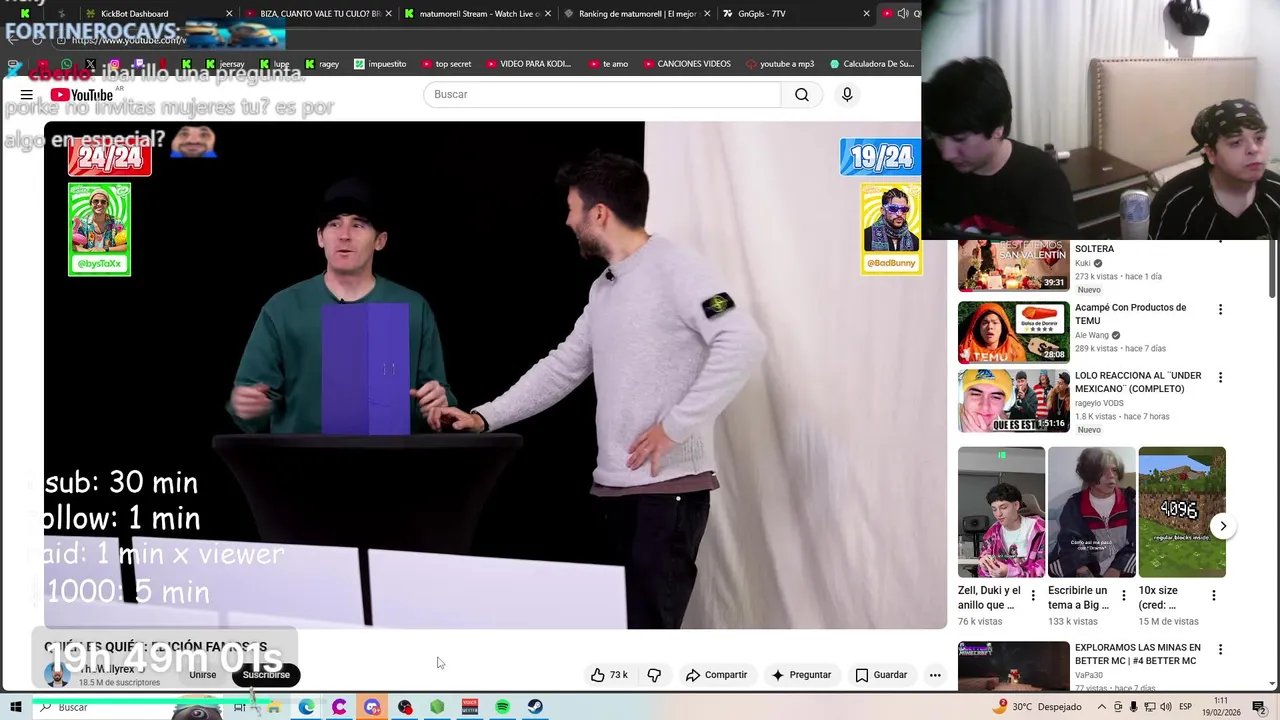1280x720 pixels.
Task: Open Microsoft Edge from taskbar
Action: coord(307,707)
